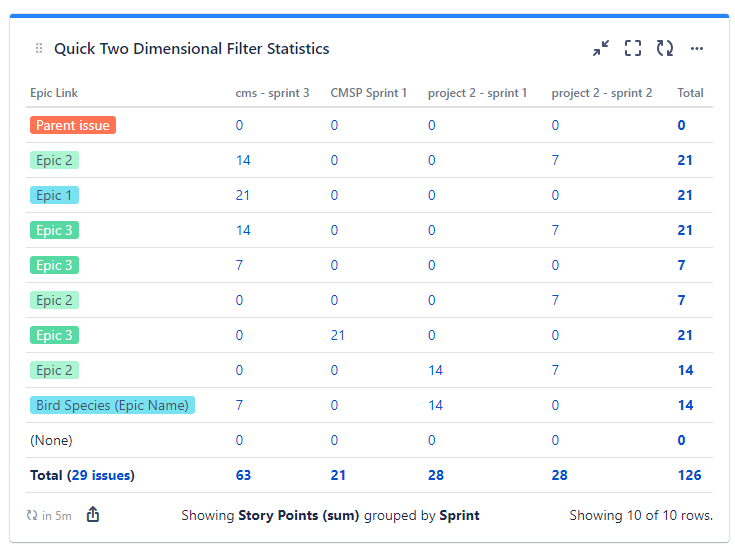Click the 0 in Epic 1 row under CMSP Sprint 1

[x=334, y=195]
